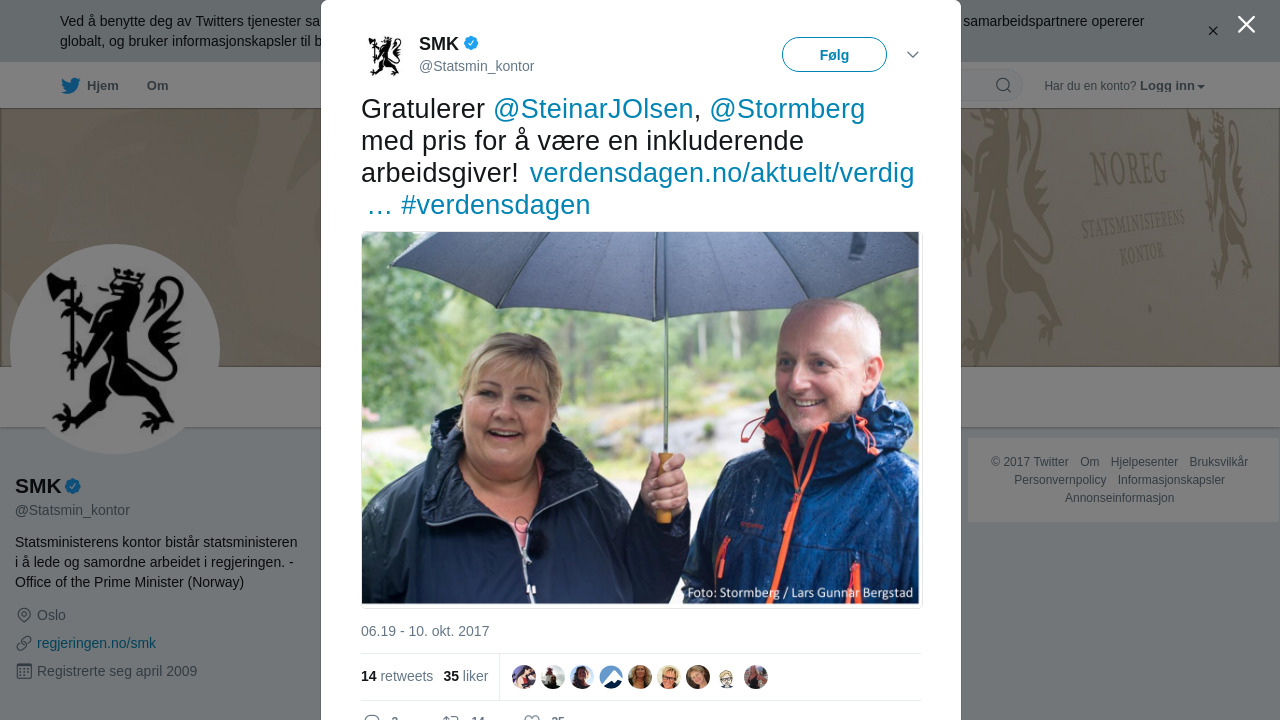
Task: Click the first liker avatar
Action: 524,677
